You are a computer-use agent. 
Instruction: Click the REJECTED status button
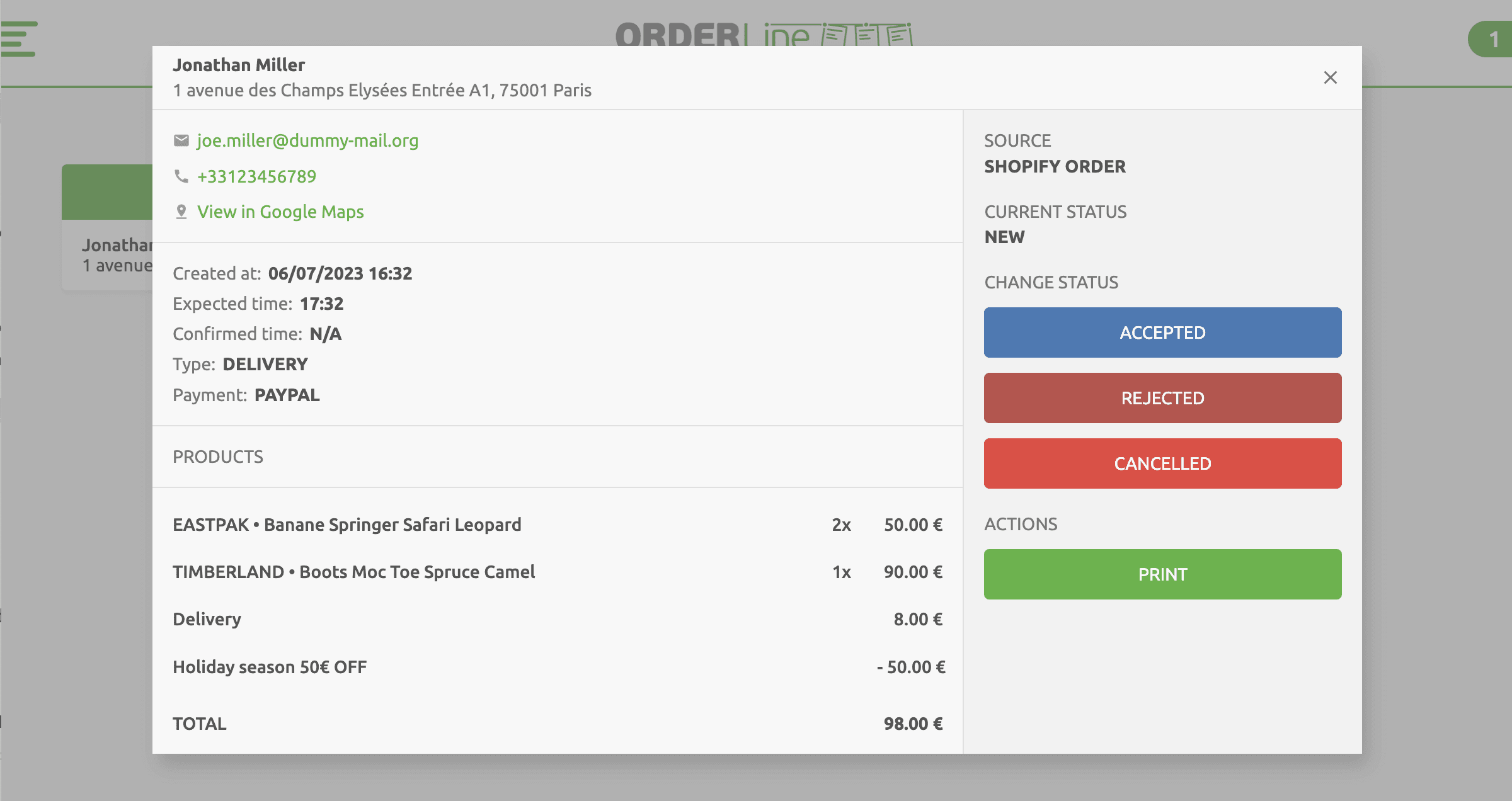click(1163, 398)
